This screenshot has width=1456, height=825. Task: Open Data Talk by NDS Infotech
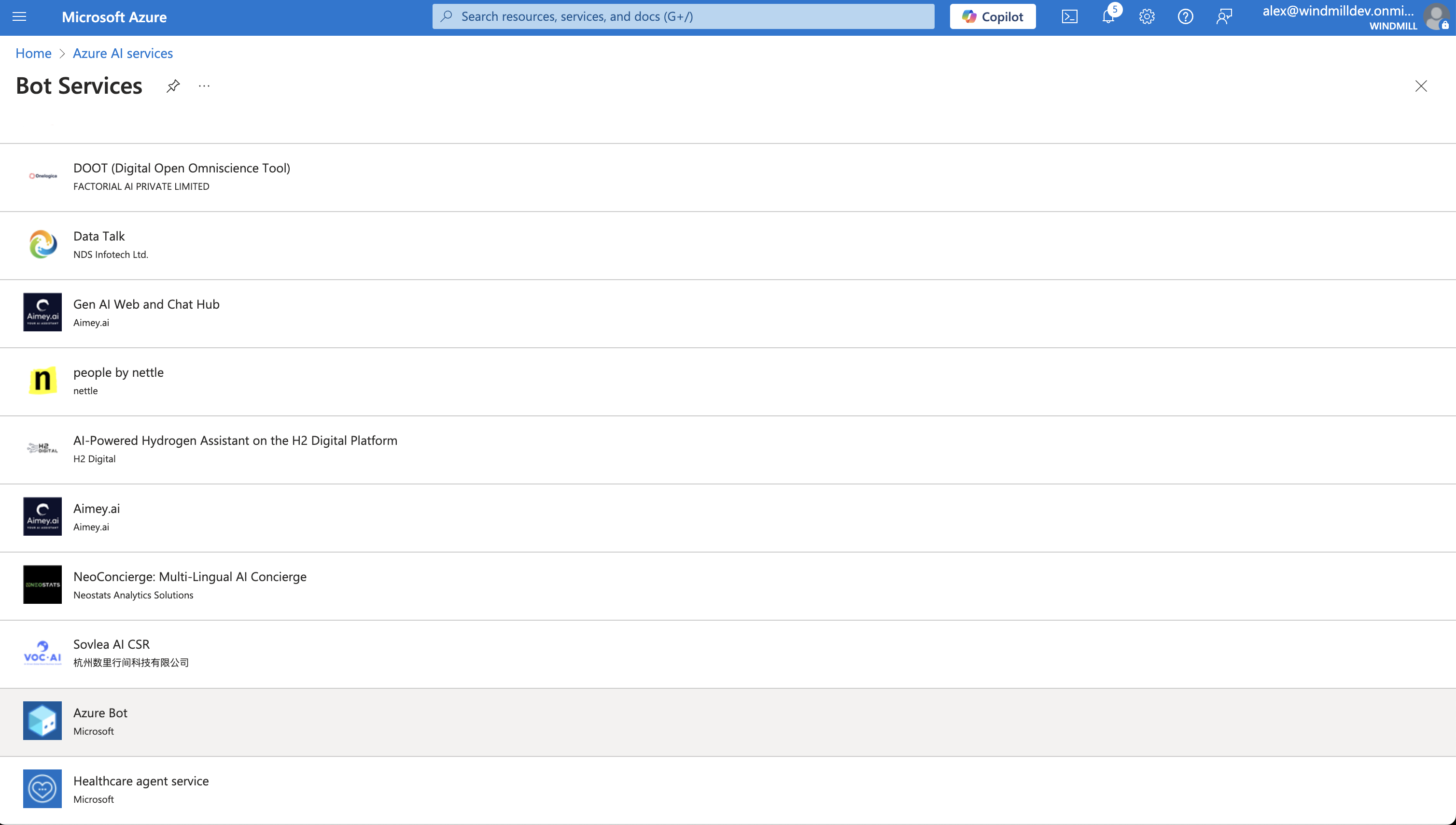tap(98, 236)
